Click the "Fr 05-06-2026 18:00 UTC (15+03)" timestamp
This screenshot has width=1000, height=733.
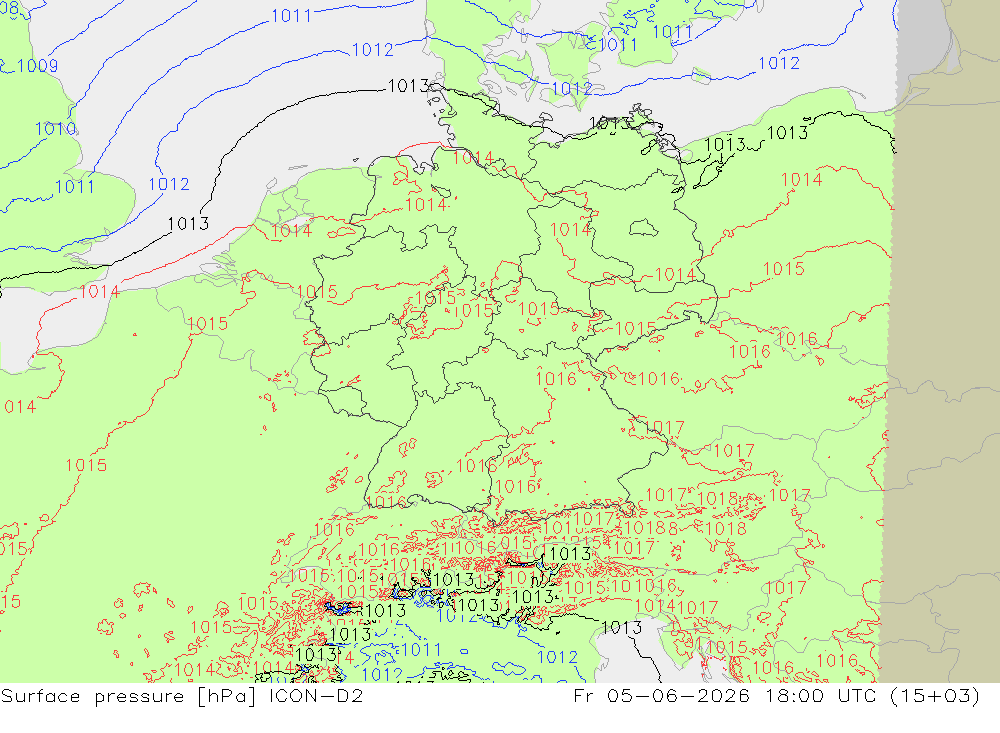point(776,696)
